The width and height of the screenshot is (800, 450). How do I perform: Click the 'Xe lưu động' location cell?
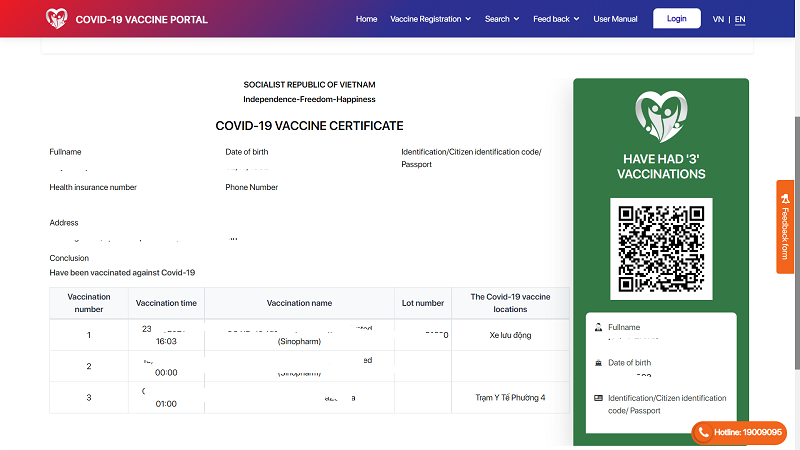tap(510, 335)
